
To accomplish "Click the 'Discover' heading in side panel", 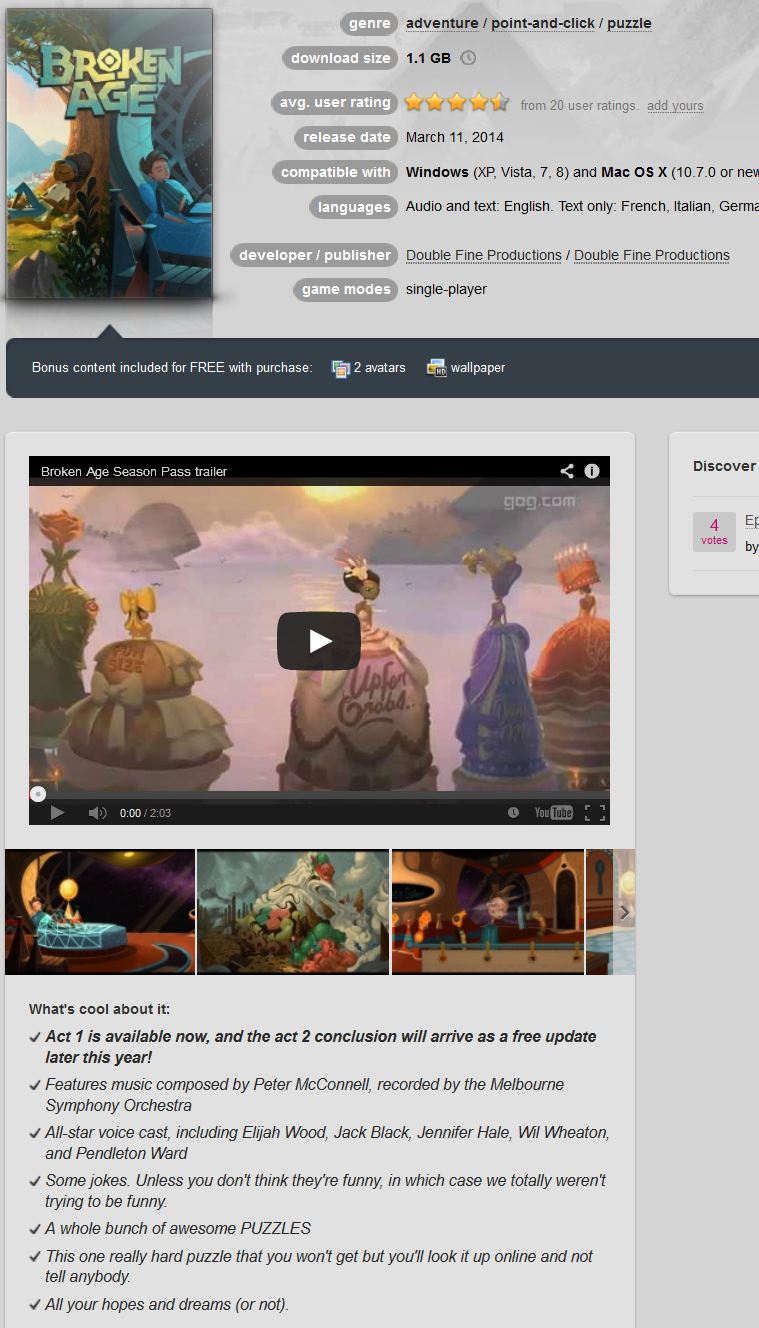I will (x=724, y=466).
